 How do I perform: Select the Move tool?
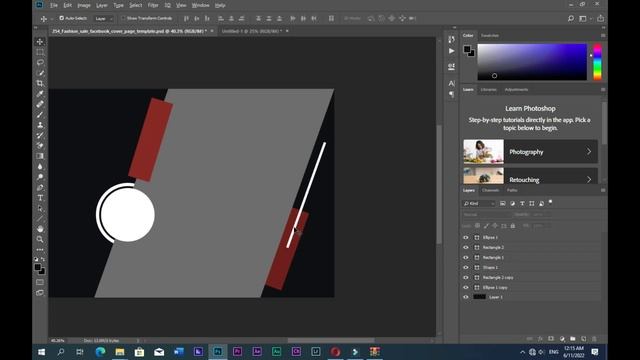point(40,42)
